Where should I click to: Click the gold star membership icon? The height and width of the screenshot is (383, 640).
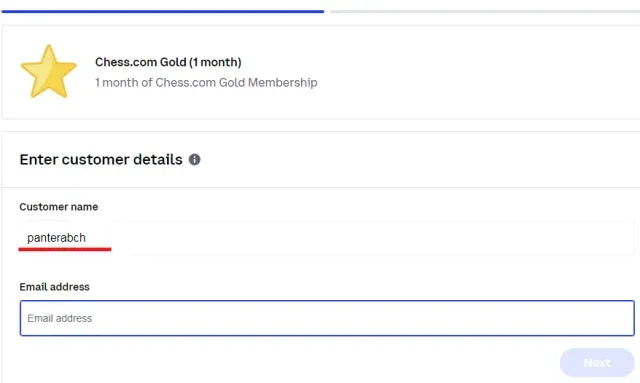click(x=49, y=71)
